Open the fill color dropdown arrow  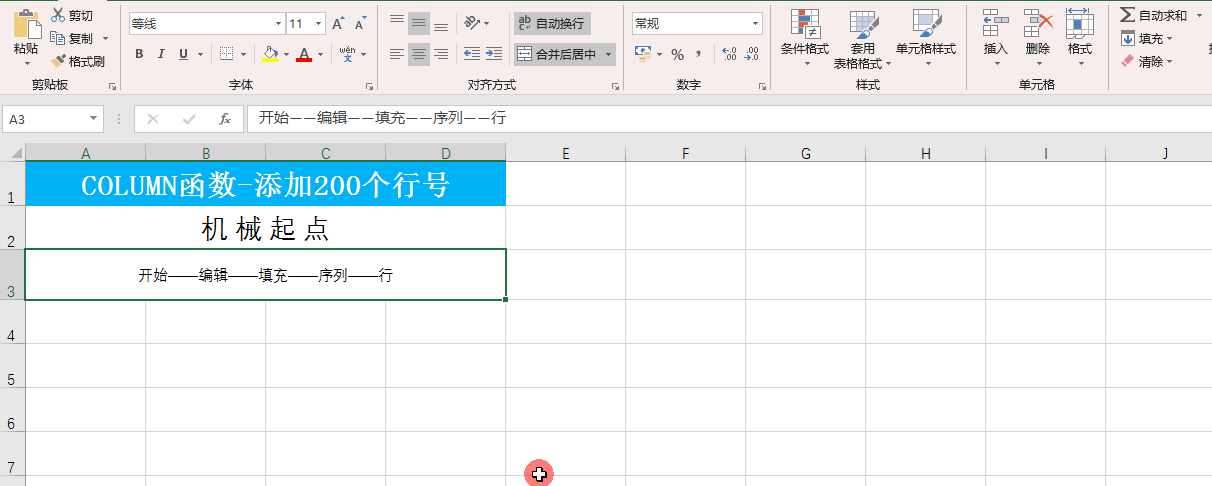coord(286,54)
